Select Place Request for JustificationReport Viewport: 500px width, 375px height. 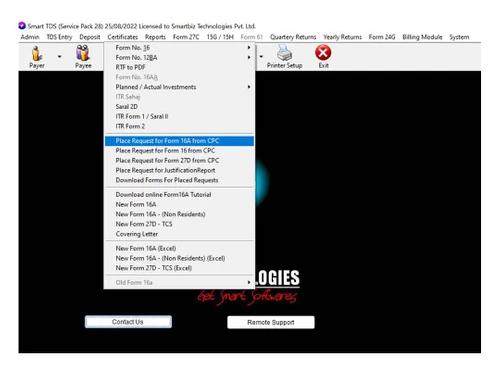pos(179,170)
